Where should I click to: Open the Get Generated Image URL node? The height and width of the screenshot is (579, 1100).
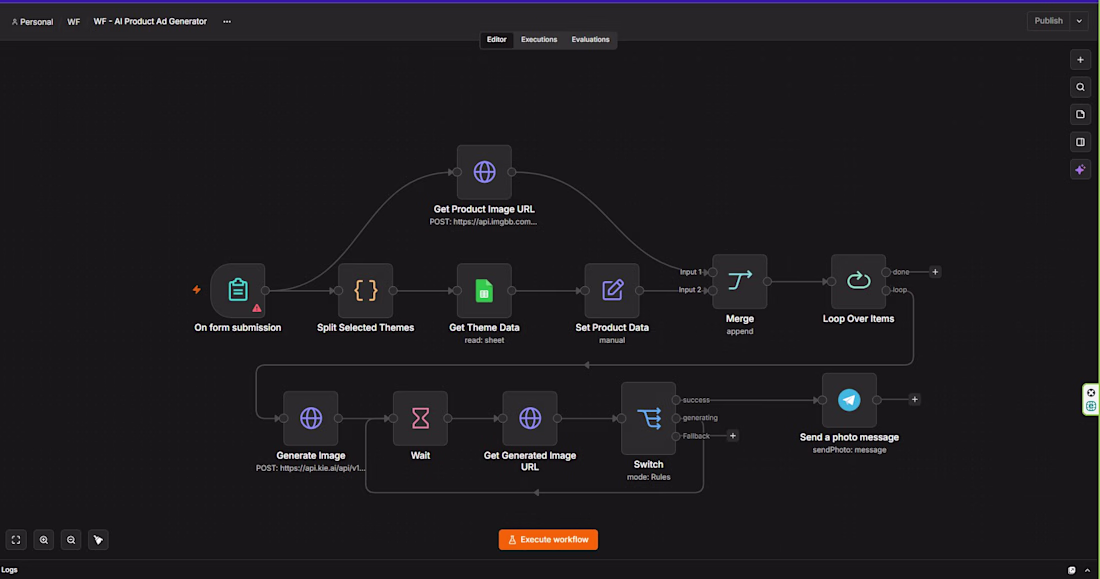pyautogui.click(x=530, y=418)
